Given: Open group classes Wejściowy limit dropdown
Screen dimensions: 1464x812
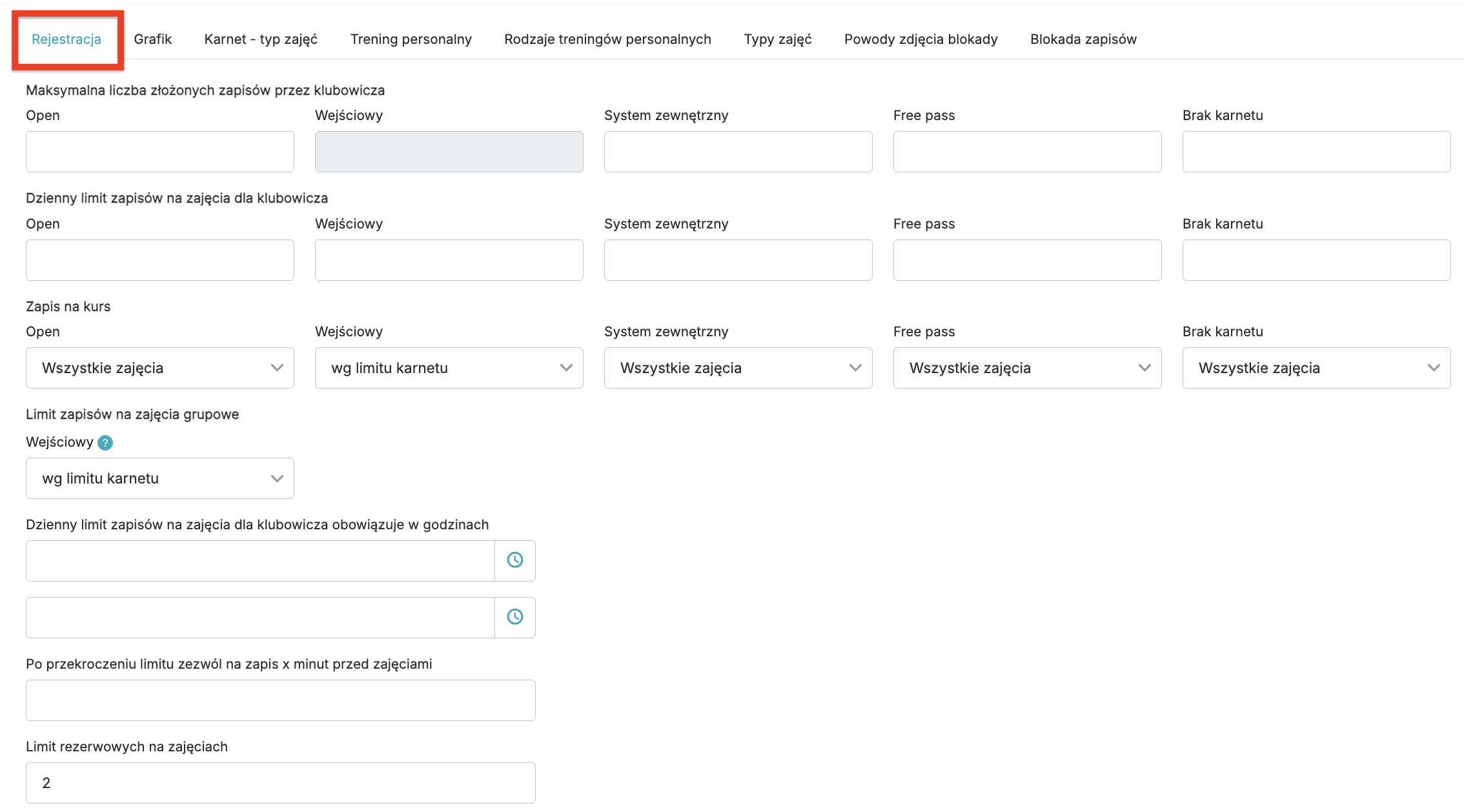Looking at the screenshot, I should 159,478.
